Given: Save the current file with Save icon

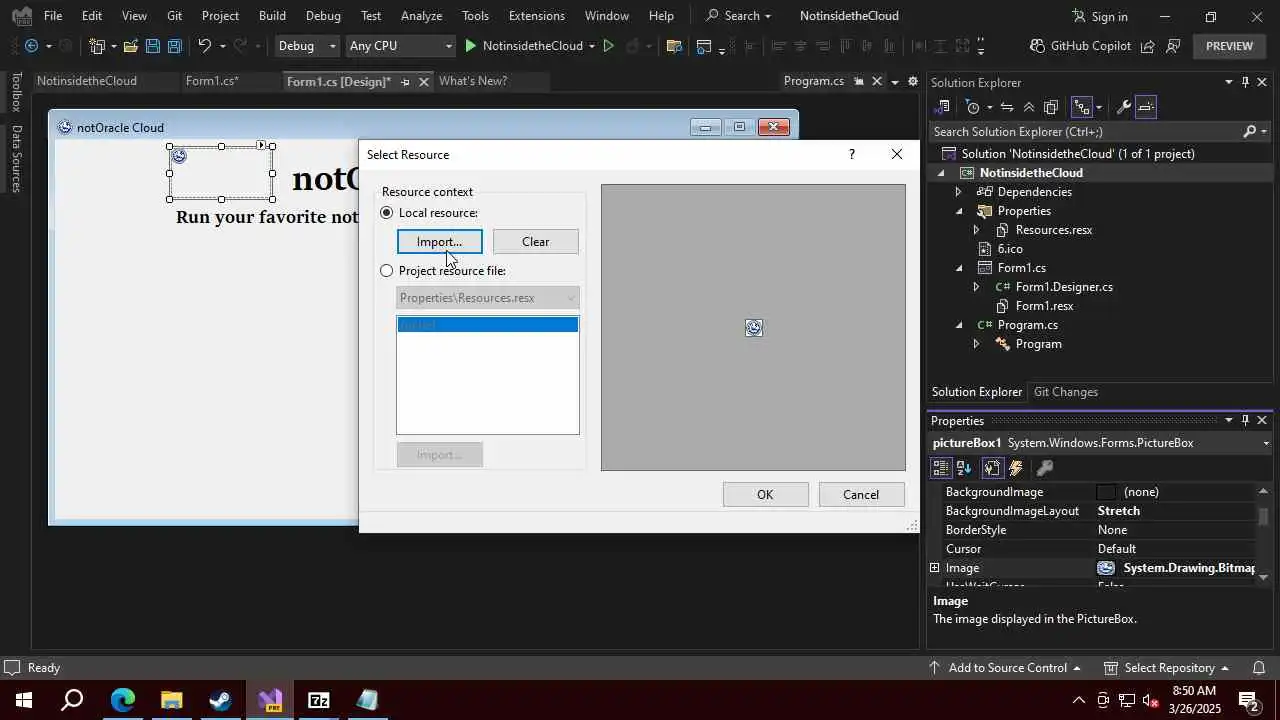Looking at the screenshot, I should click(152, 46).
